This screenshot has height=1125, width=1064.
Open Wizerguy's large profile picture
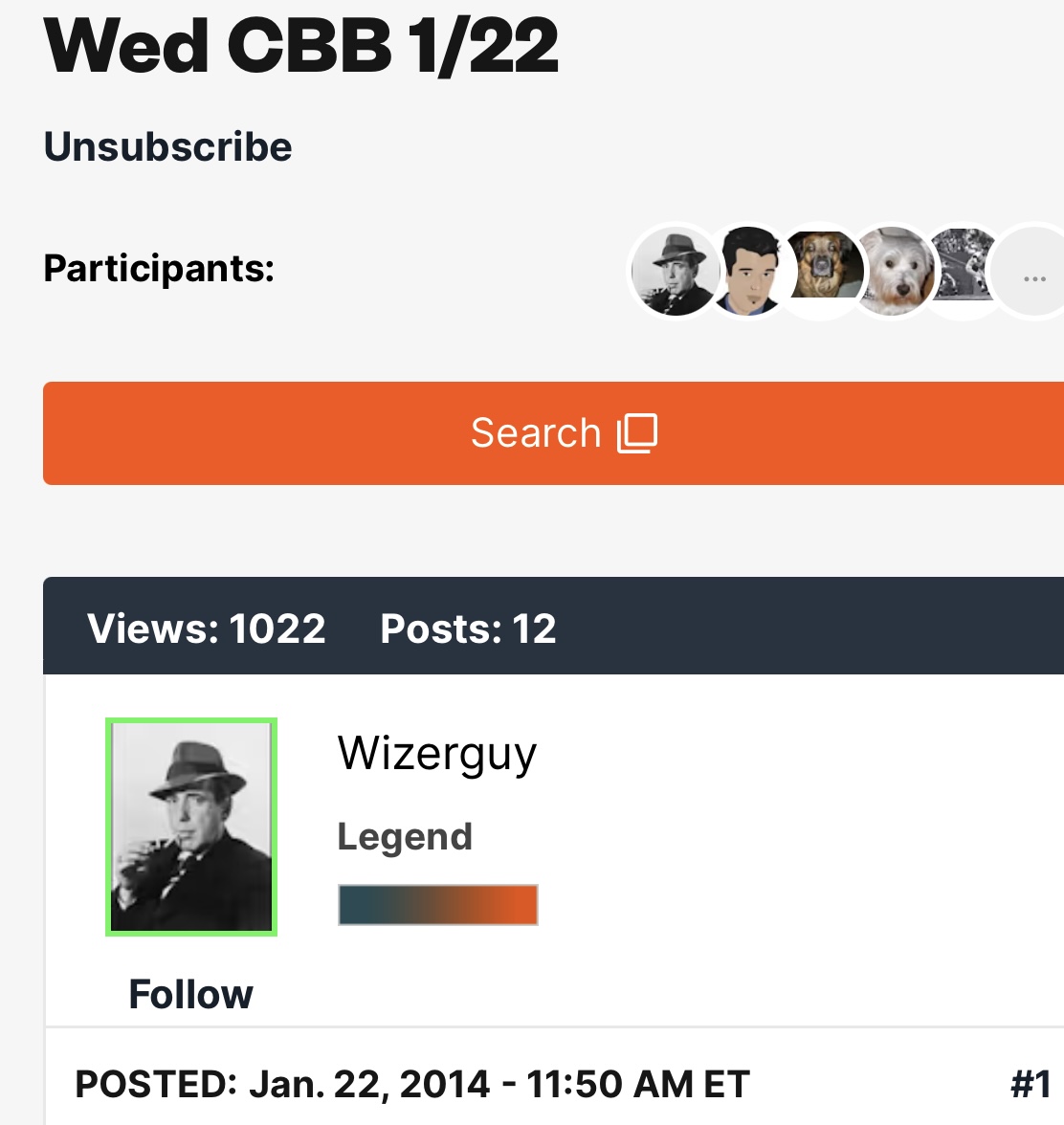click(x=191, y=827)
